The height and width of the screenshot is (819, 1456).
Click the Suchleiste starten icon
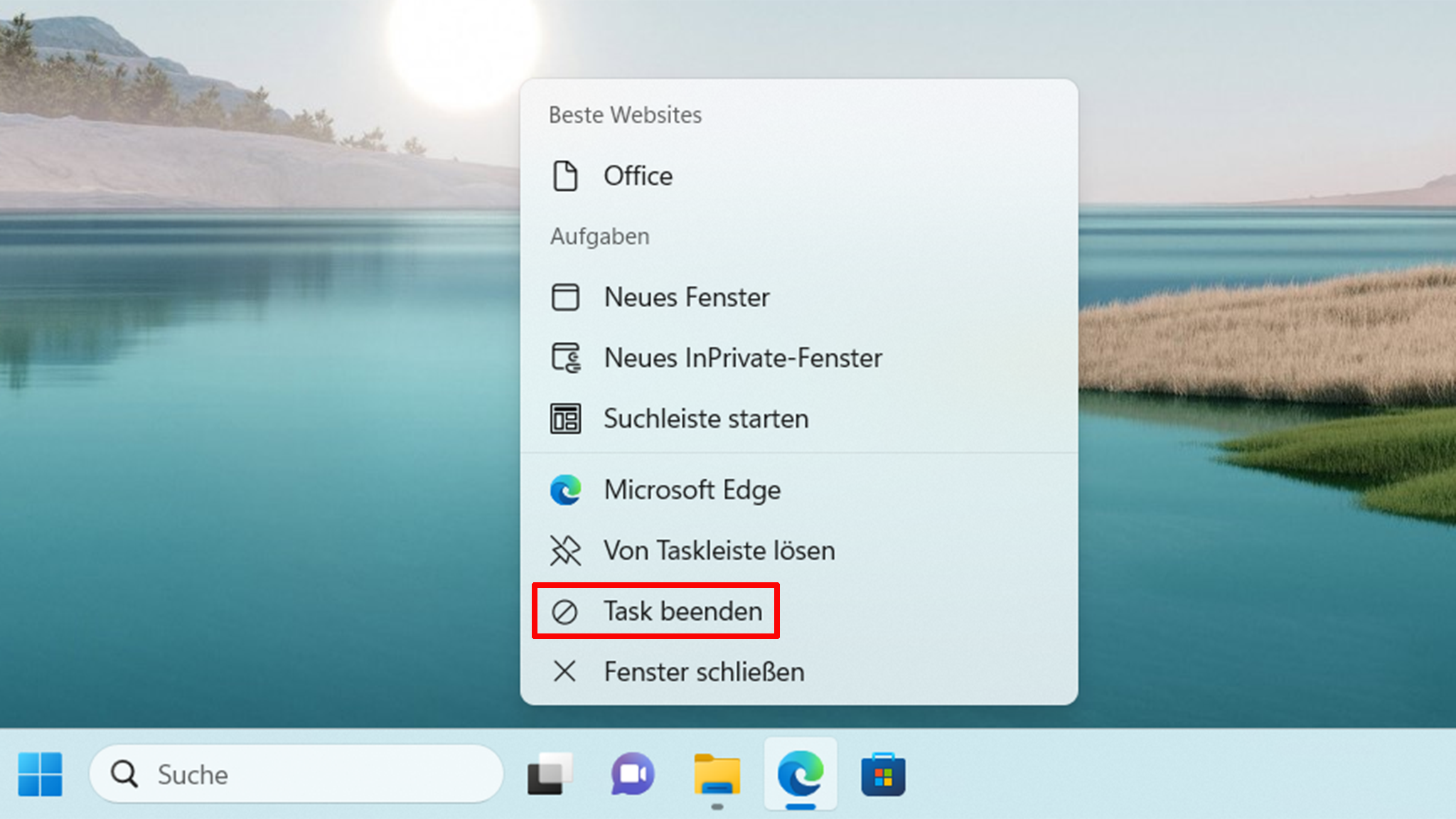[x=566, y=419]
